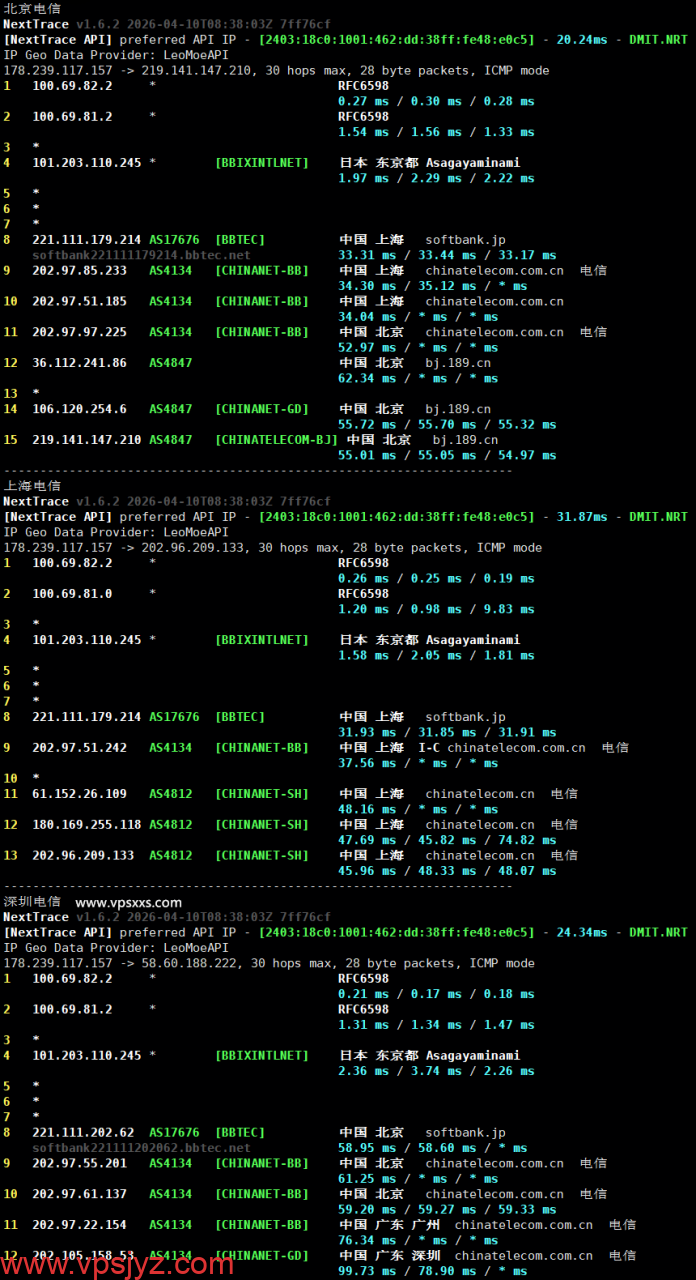The width and height of the screenshot is (696, 1280).
Task: Select latency 47.69 ms / 45.82 ms / 74.82 ms
Action: pos(447,840)
